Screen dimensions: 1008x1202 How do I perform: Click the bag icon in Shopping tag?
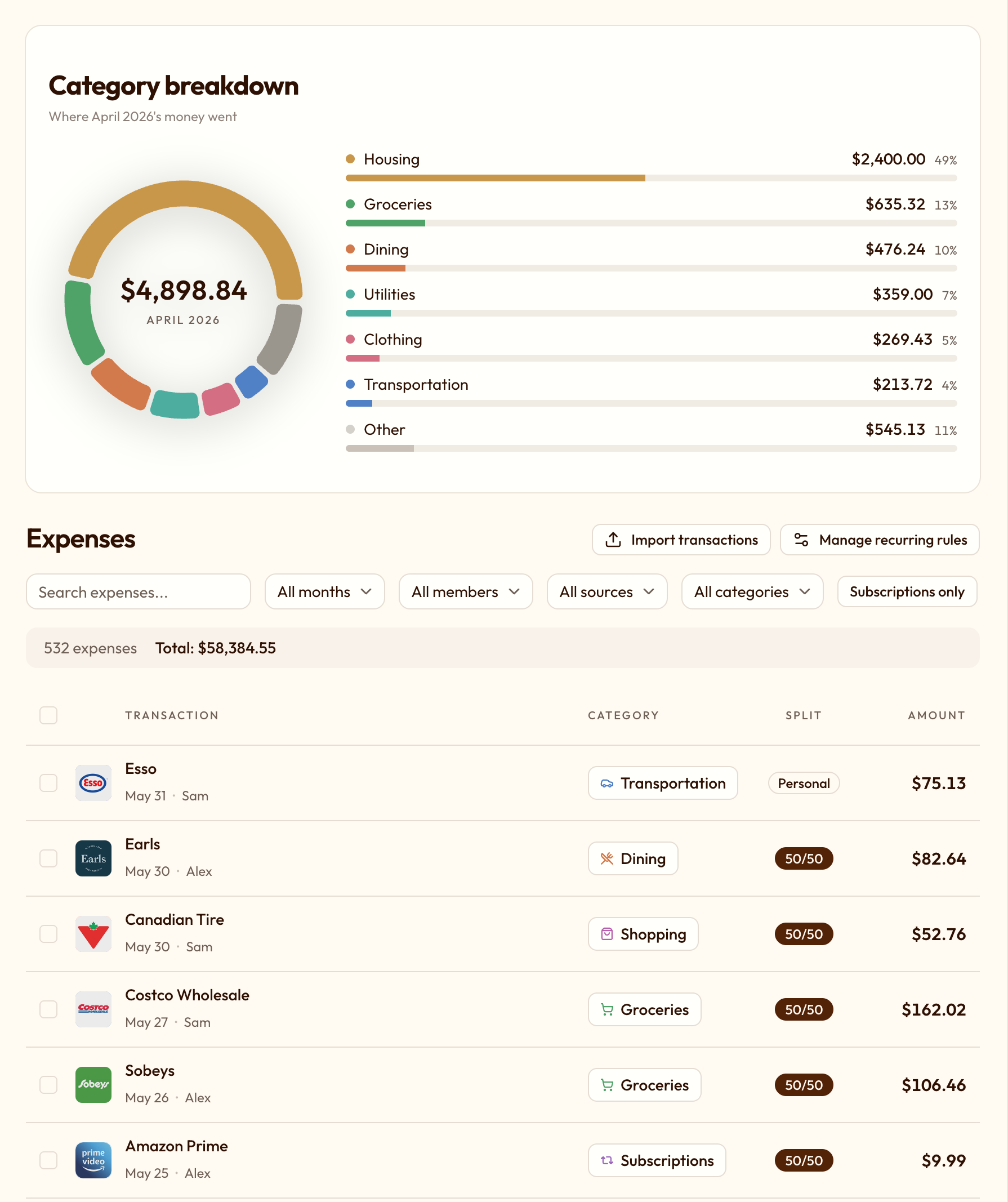(x=607, y=934)
